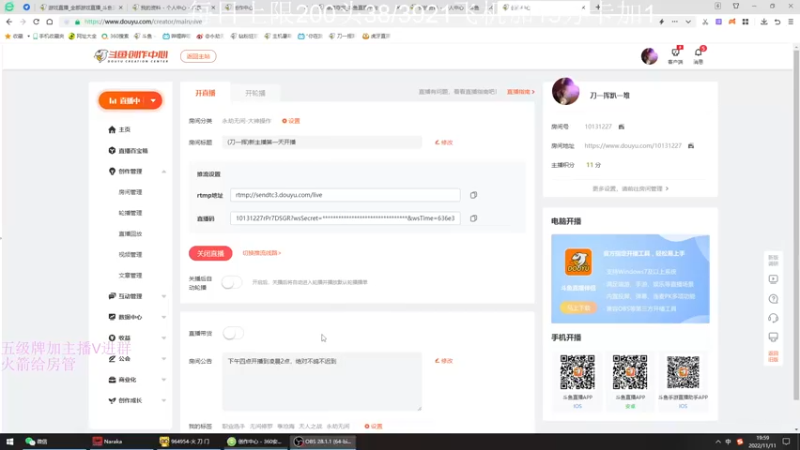The image size is (800, 450).
Task: Click the 返回旧版 floating link
Action: [773, 356]
